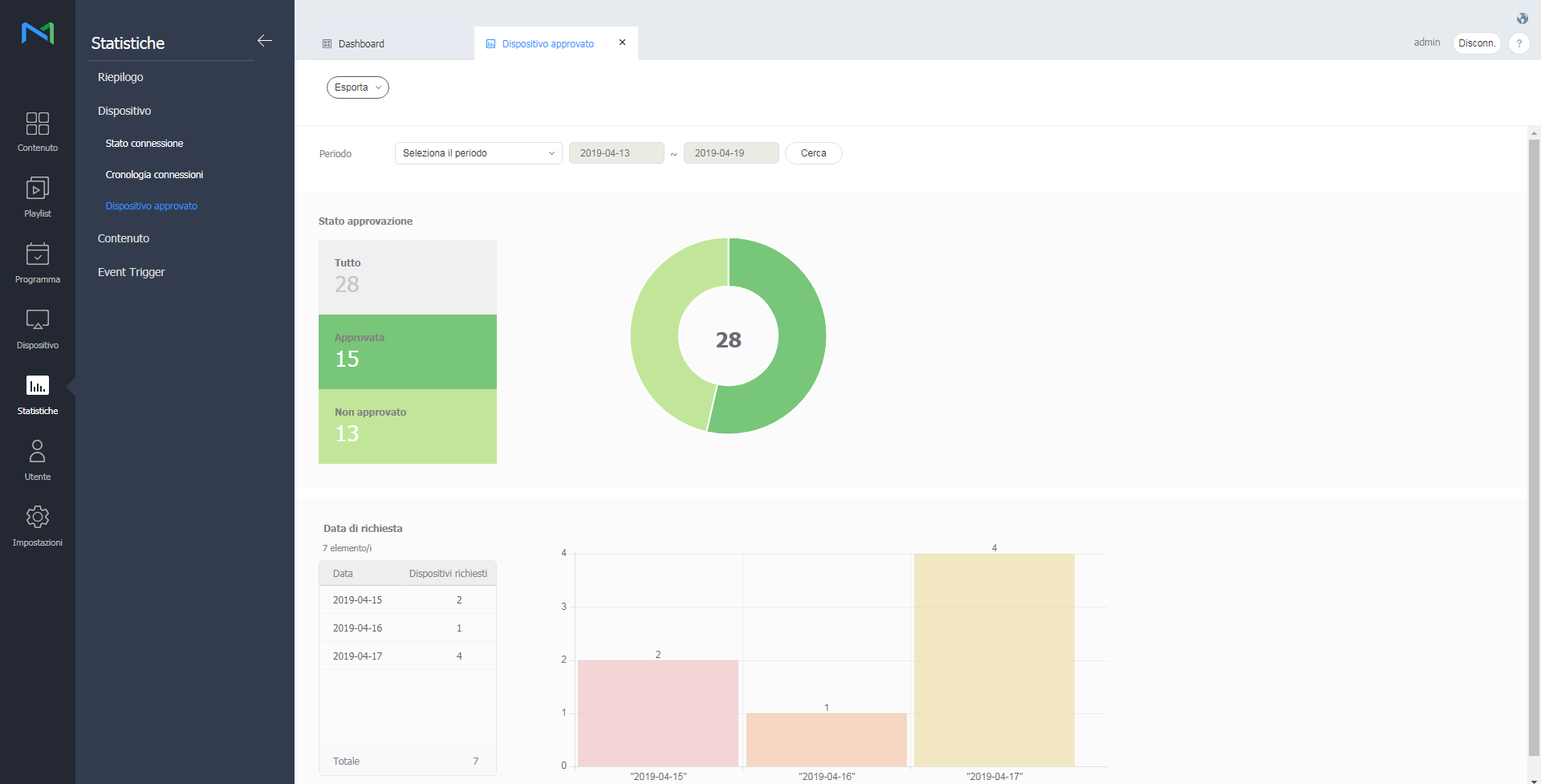Select the Approvata green status tile
The image size is (1541, 784).
point(408,351)
